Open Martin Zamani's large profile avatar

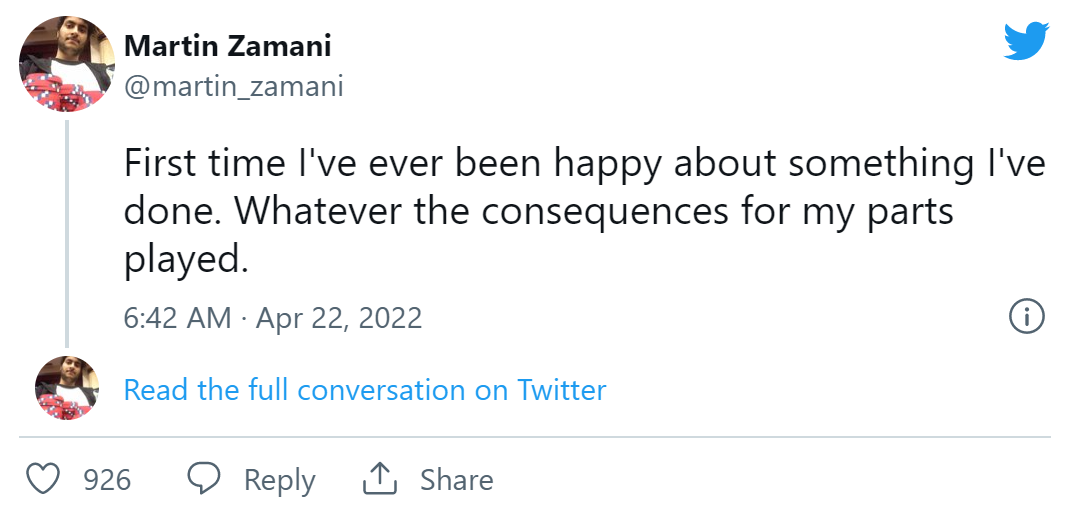pos(67,63)
